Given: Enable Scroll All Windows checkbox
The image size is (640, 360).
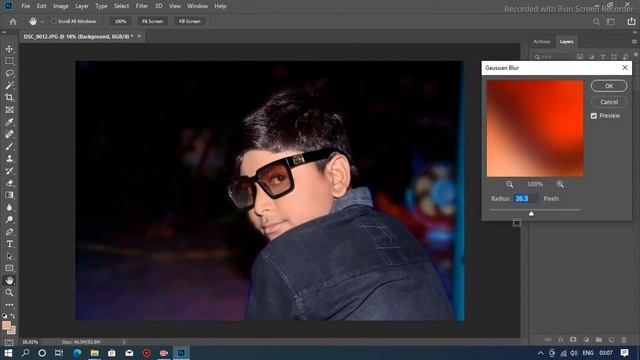Looking at the screenshot, I should [54, 21].
